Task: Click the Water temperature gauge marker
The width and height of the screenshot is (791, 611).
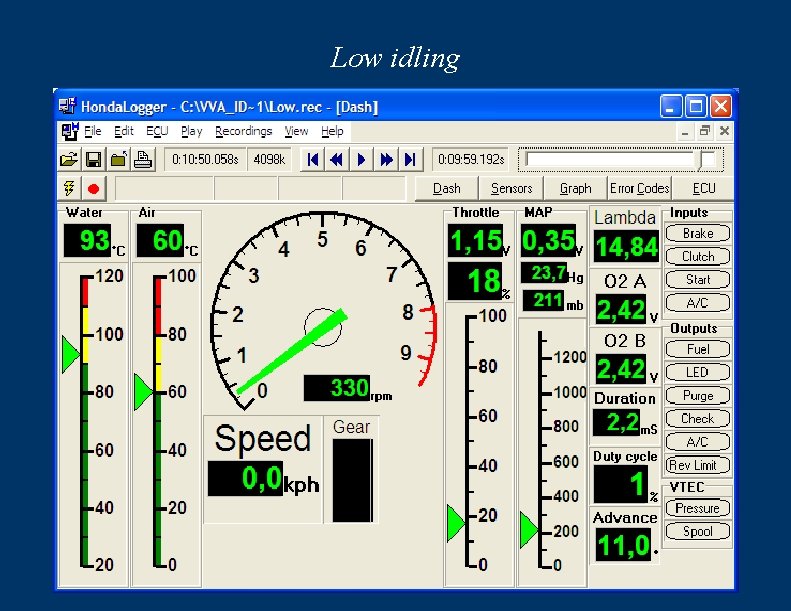Action: coord(71,354)
